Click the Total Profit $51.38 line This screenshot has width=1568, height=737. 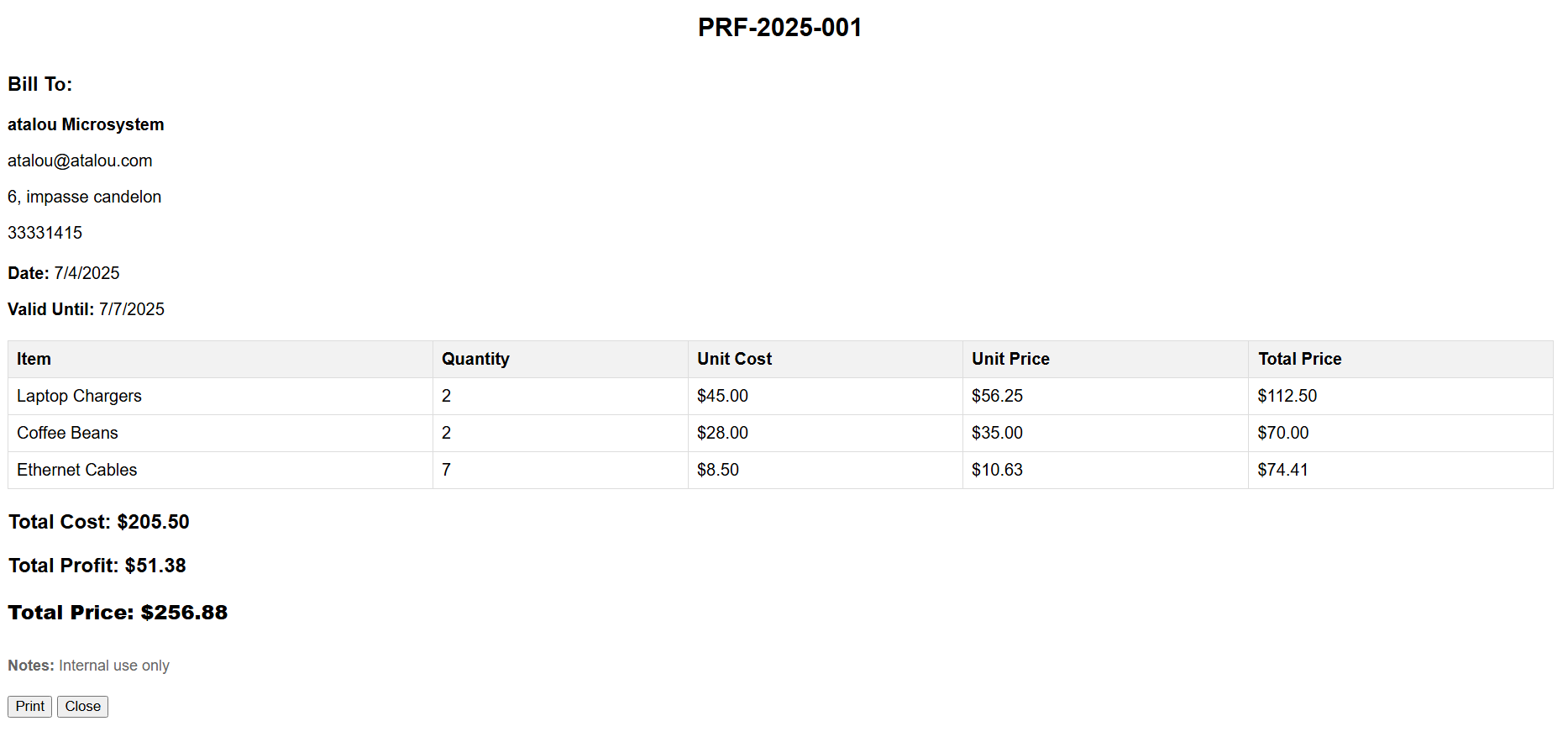[97, 566]
